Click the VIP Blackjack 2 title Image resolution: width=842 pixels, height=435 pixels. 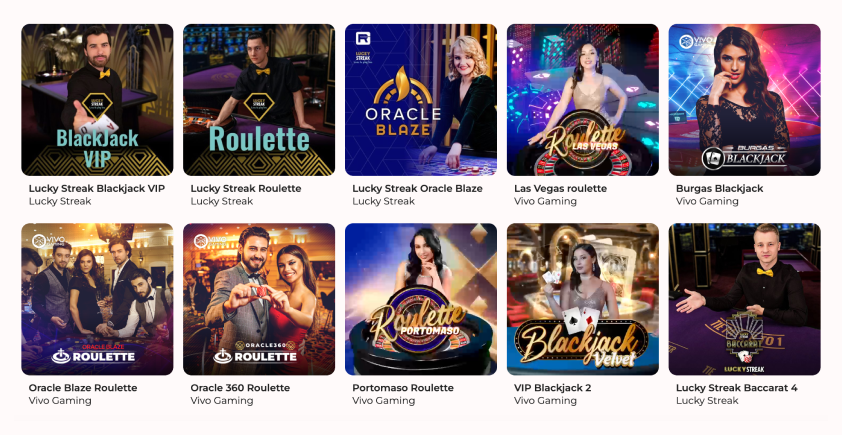553,388
